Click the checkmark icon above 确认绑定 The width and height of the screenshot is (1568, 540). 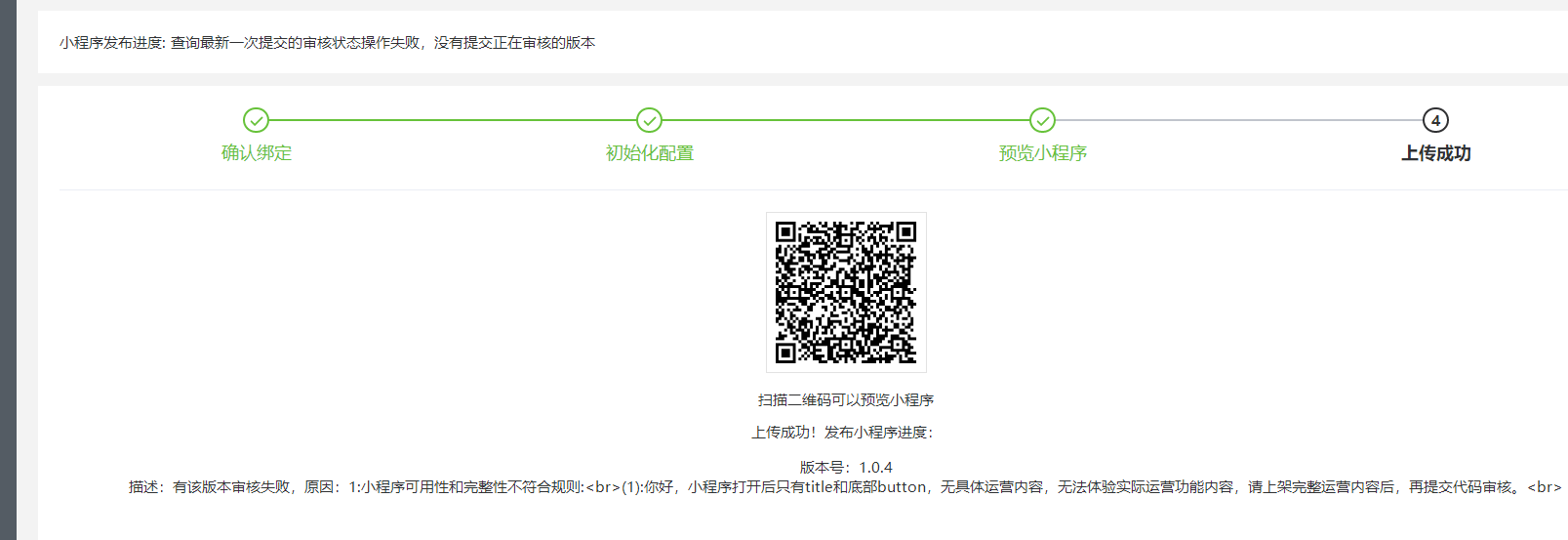click(x=256, y=120)
